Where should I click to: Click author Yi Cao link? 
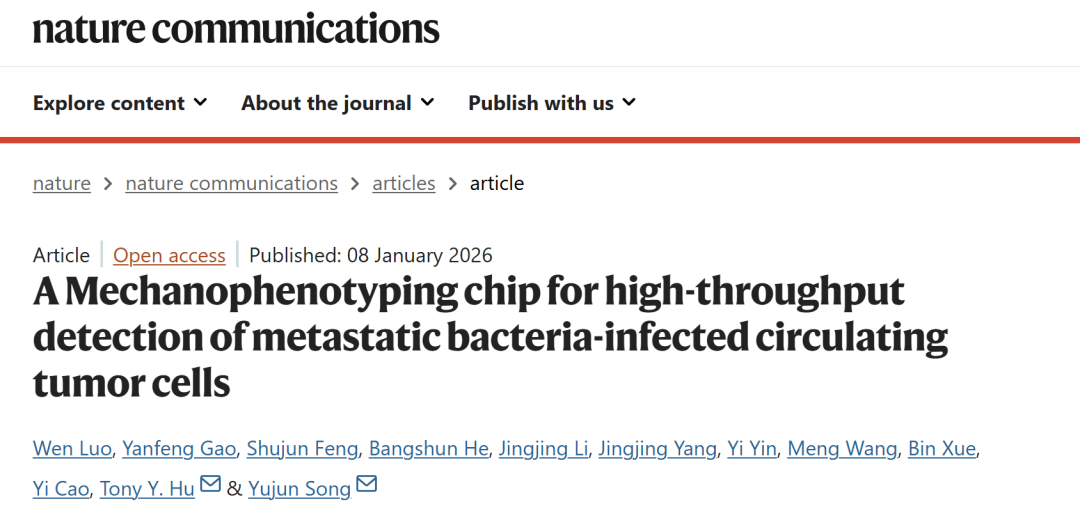tap(61, 488)
